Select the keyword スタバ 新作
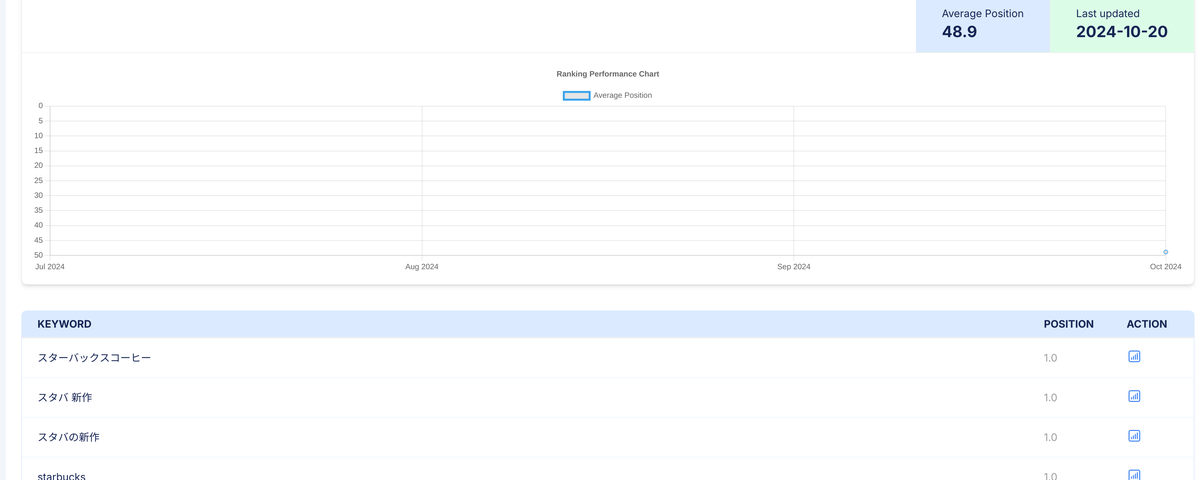This screenshot has width=1200, height=480. click(65, 398)
